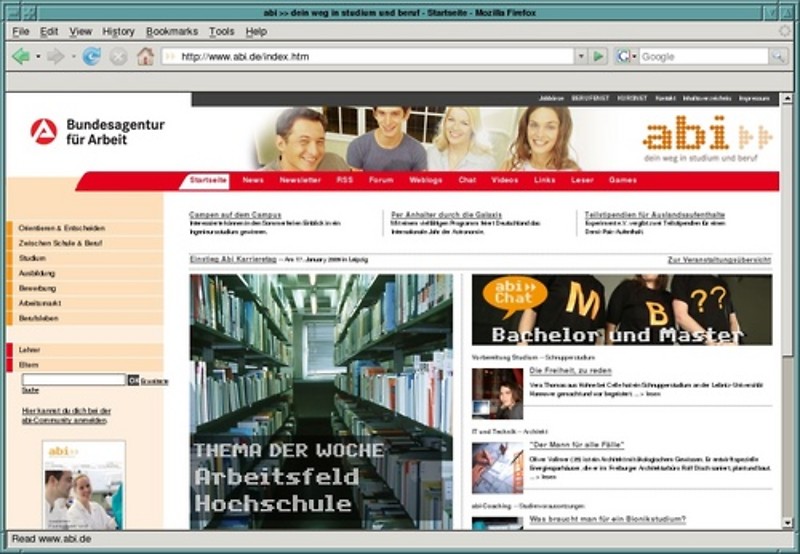Click the activity throbber by the menu bar
Image resolution: width=800 pixels, height=554 pixels.
click(x=784, y=31)
